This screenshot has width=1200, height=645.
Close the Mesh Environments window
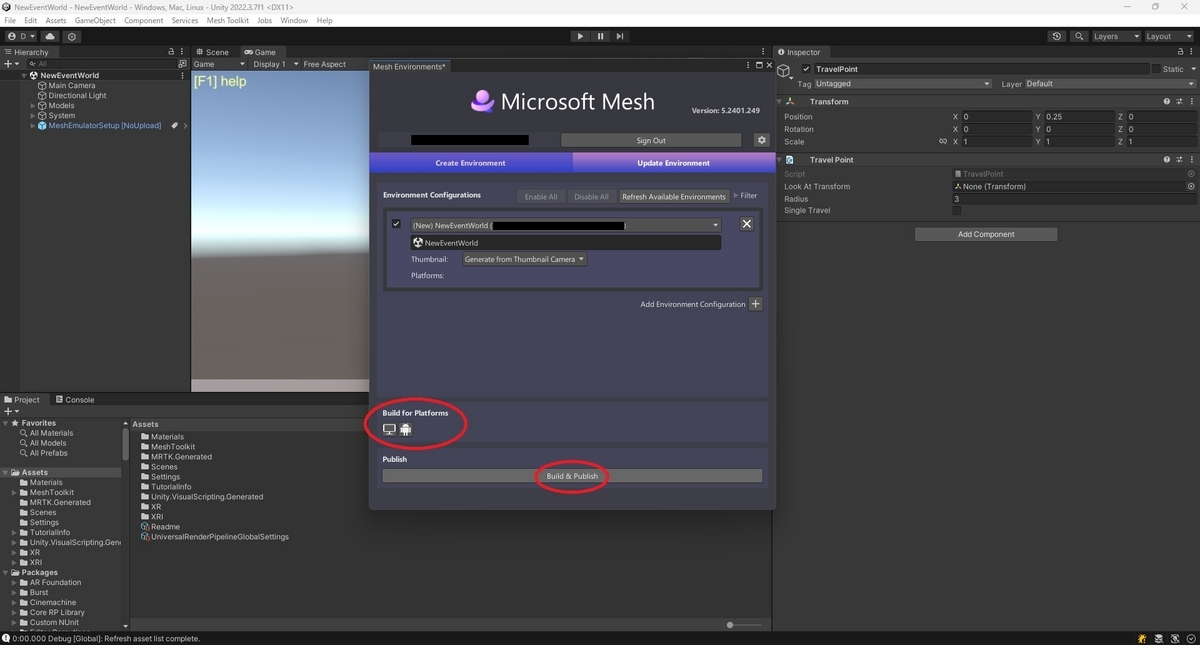pyautogui.click(x=769, y=66)
